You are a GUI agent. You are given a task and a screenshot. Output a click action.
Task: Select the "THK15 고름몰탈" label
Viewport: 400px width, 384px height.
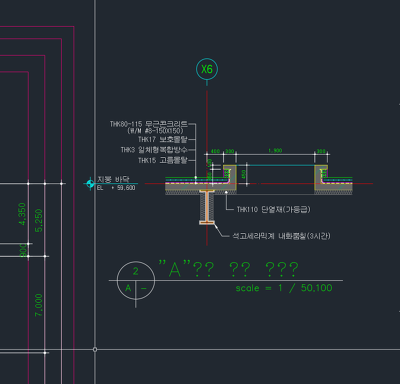pos(163,161)
